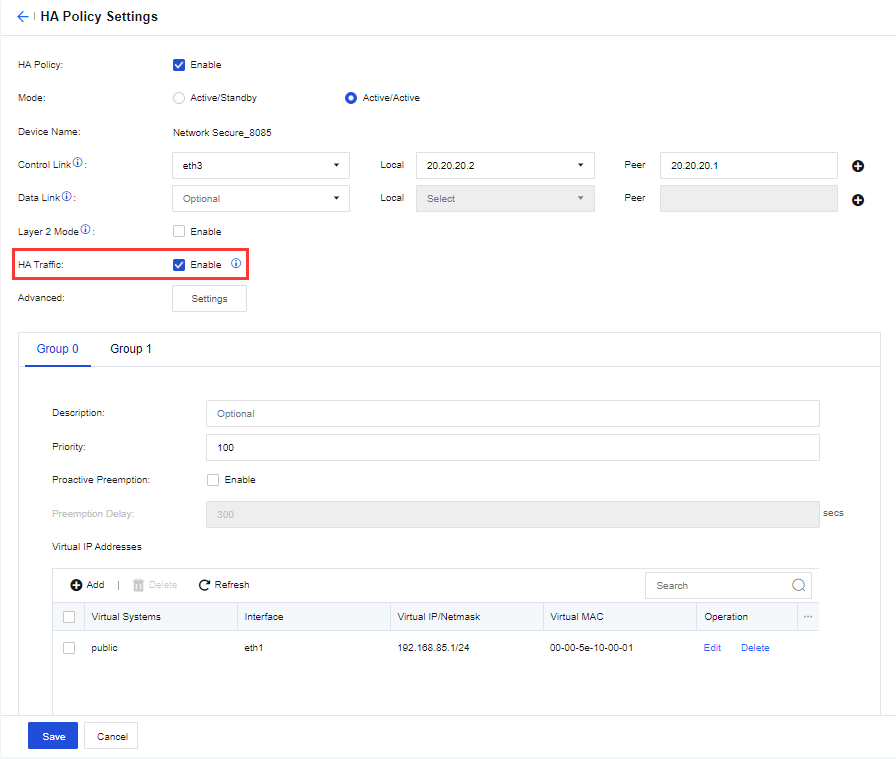The image size is (896, 759).
Task: Click the Priority input field
Action: coord(512,448)
